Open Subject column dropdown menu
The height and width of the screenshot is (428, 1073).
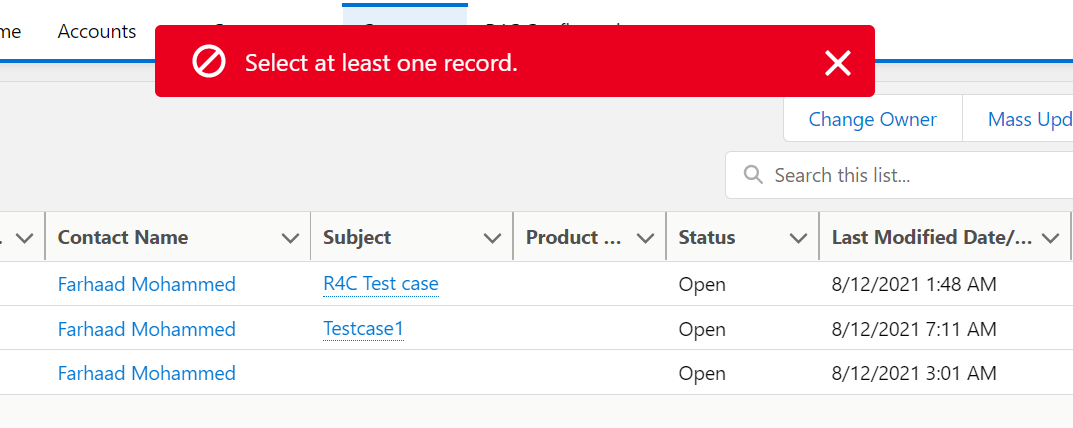click(x=492, y=238)
